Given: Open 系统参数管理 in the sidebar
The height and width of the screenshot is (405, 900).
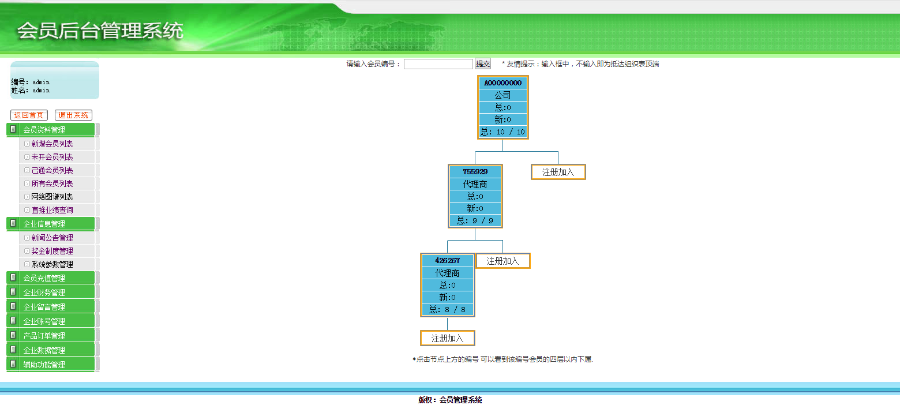Looking at the screenshot, I should pos(52,264).
